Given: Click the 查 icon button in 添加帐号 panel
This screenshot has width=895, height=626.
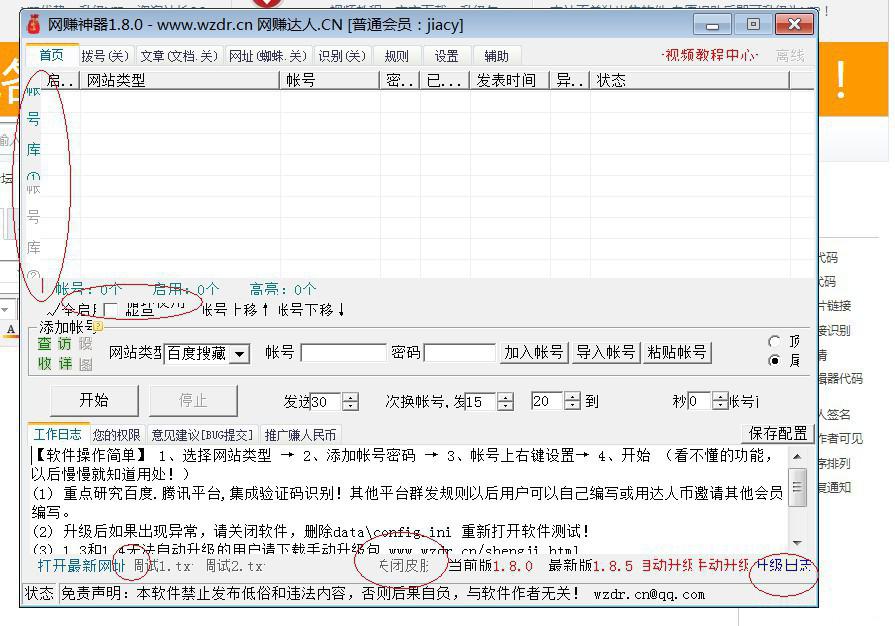Looking at the screenshot, I should (x=44, y=344).
